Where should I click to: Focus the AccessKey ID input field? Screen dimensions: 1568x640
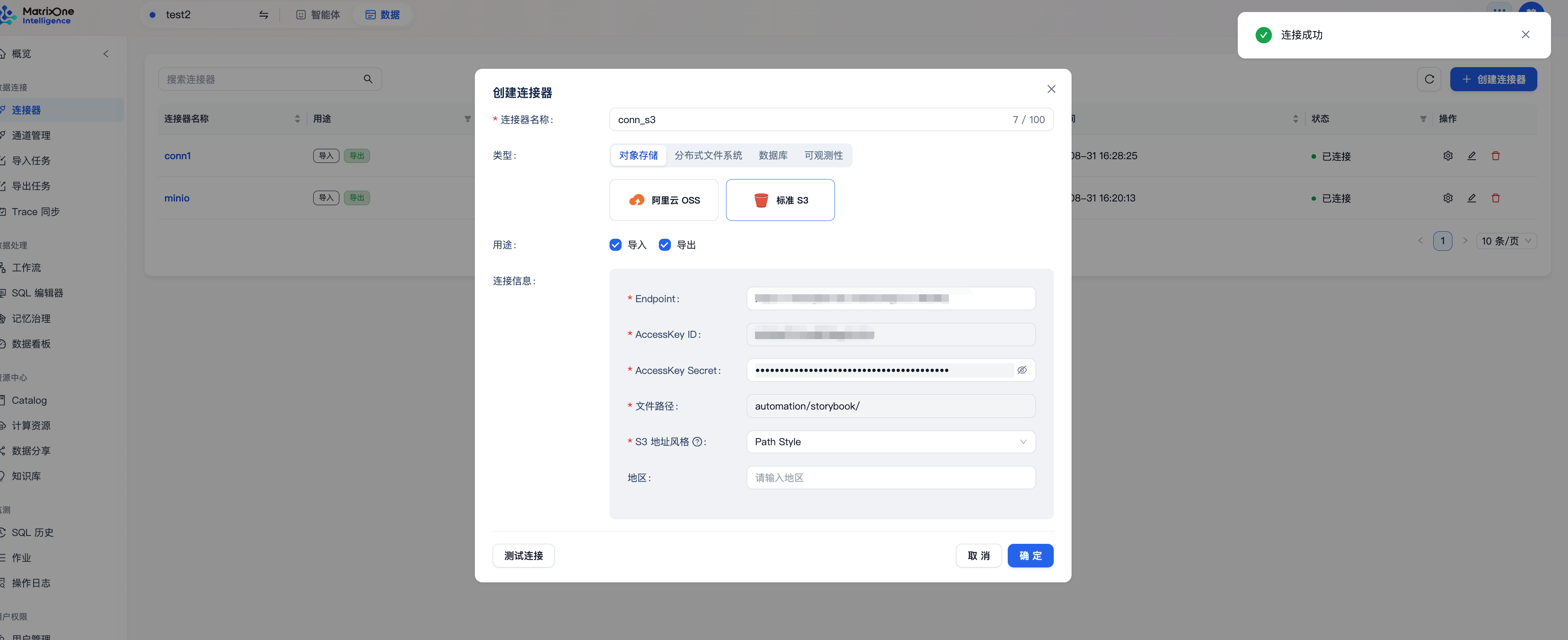[x=890, y=335]
